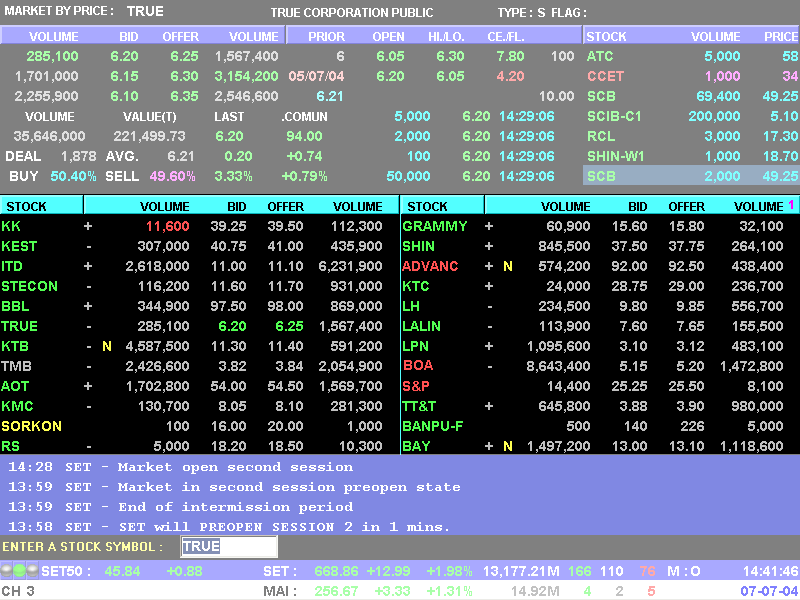Select the KEST stock symbol
Image resolution: width=800 pixels, height=600 pixels.
click(19, 246)
